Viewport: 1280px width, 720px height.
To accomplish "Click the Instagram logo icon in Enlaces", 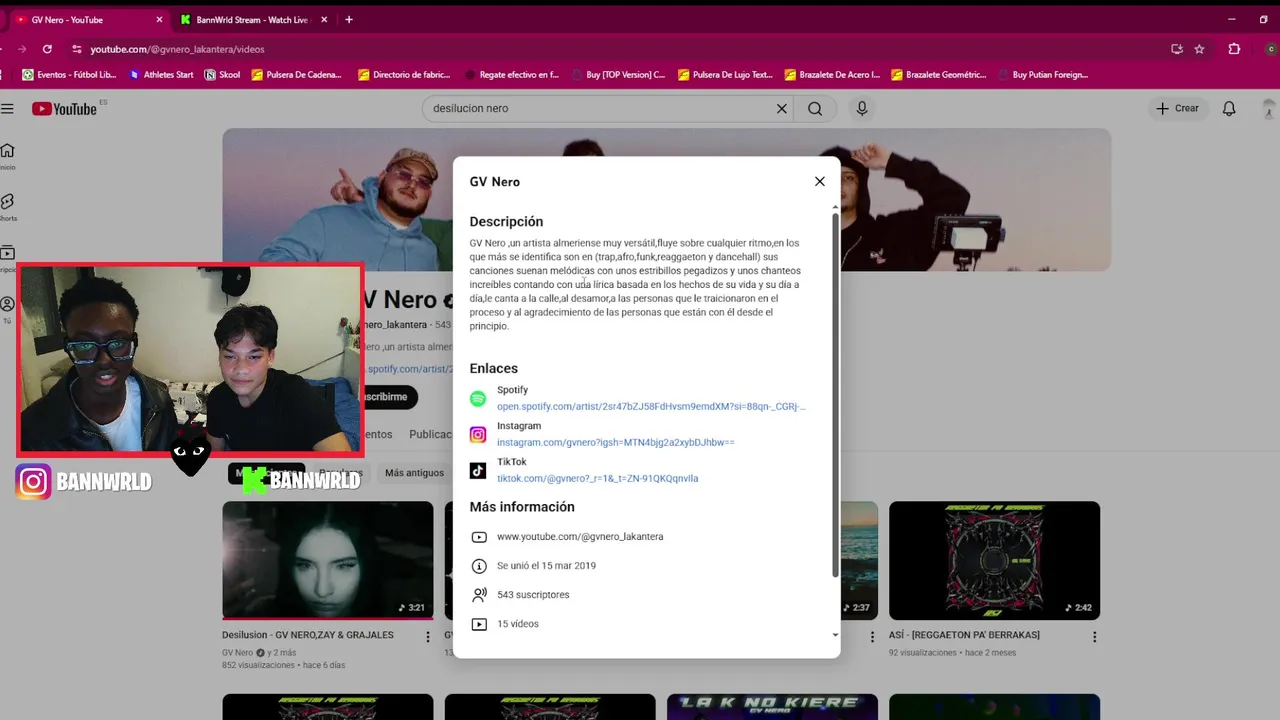I will pyautogui.click(x=478, y=435).
